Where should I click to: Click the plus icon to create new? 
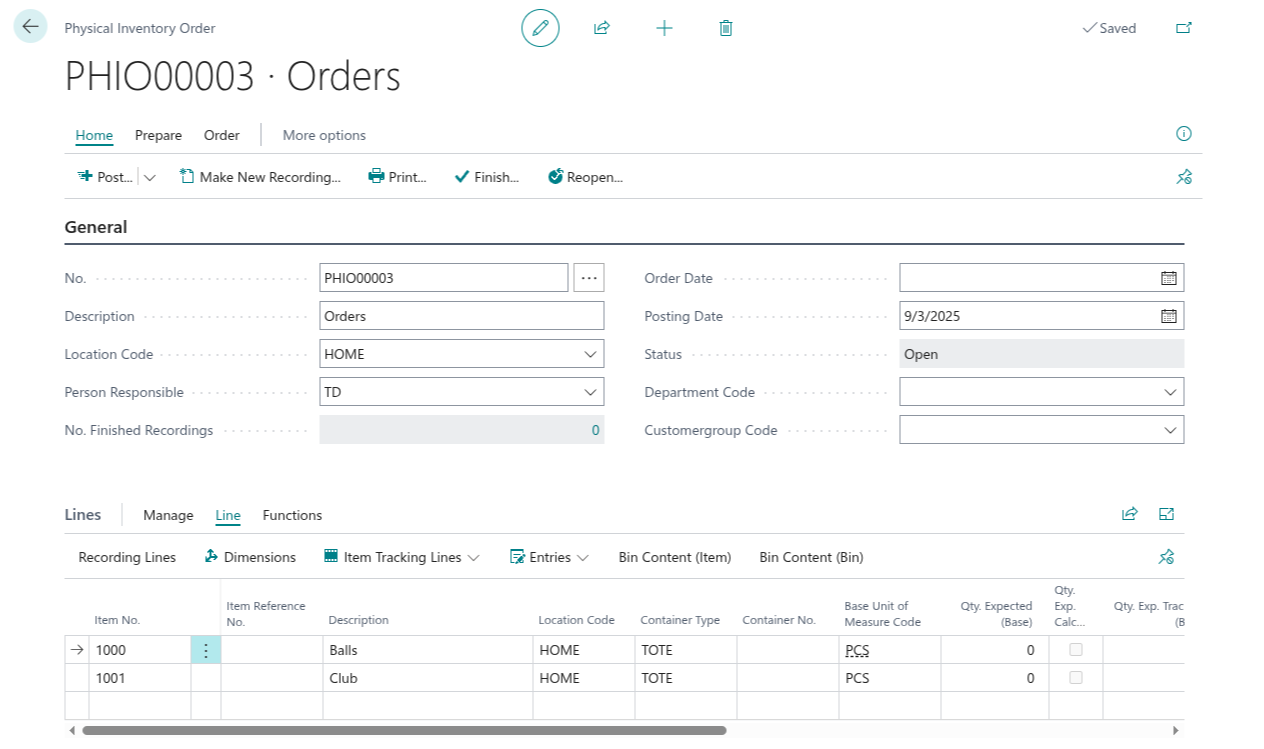[x=664, y=28]
